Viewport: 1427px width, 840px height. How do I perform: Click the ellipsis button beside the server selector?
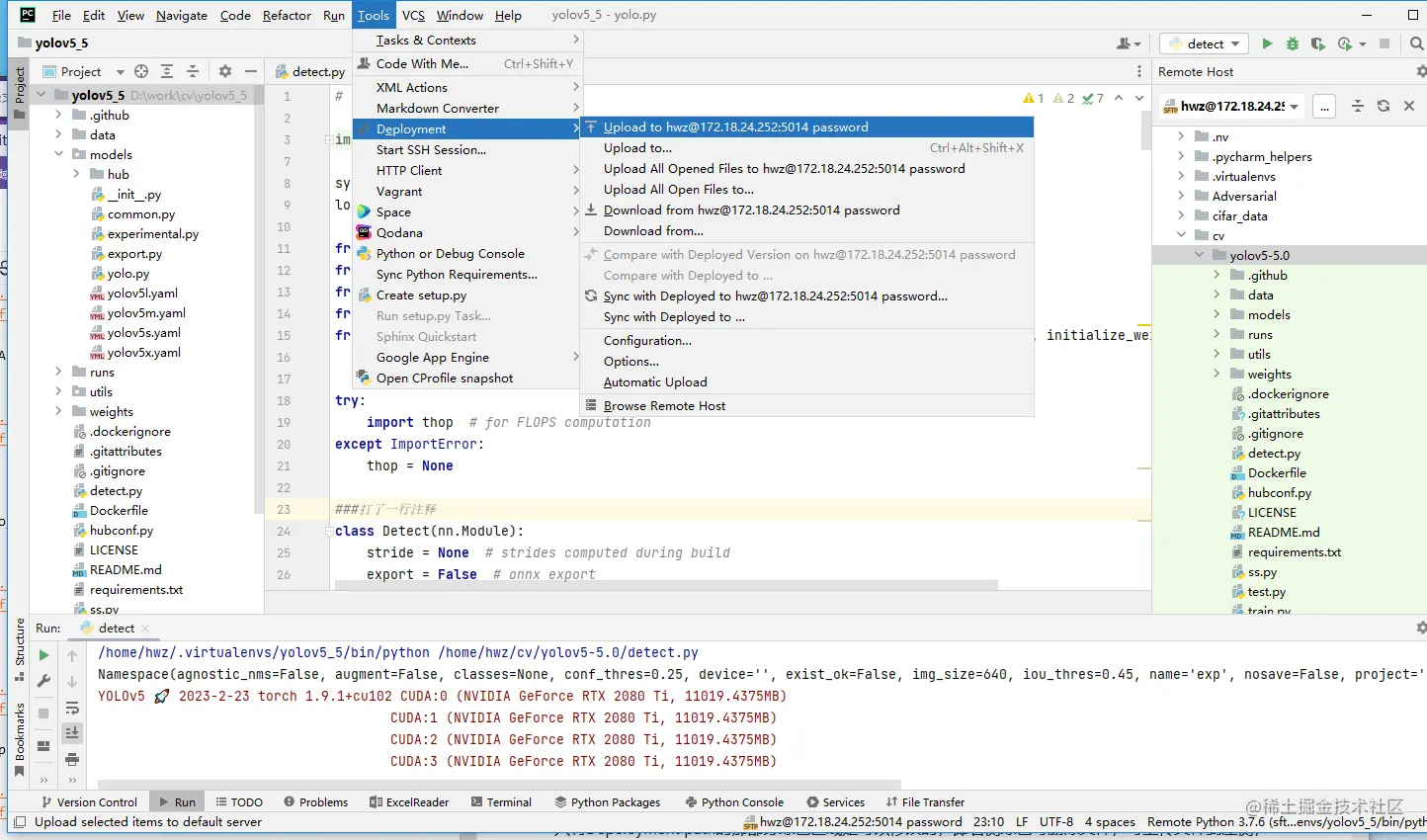coord(1324,106)
